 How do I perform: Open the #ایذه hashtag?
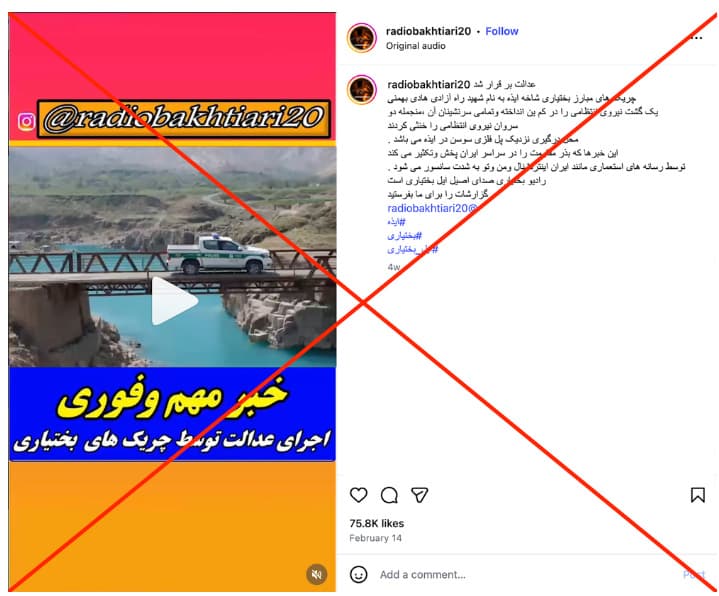396,222
